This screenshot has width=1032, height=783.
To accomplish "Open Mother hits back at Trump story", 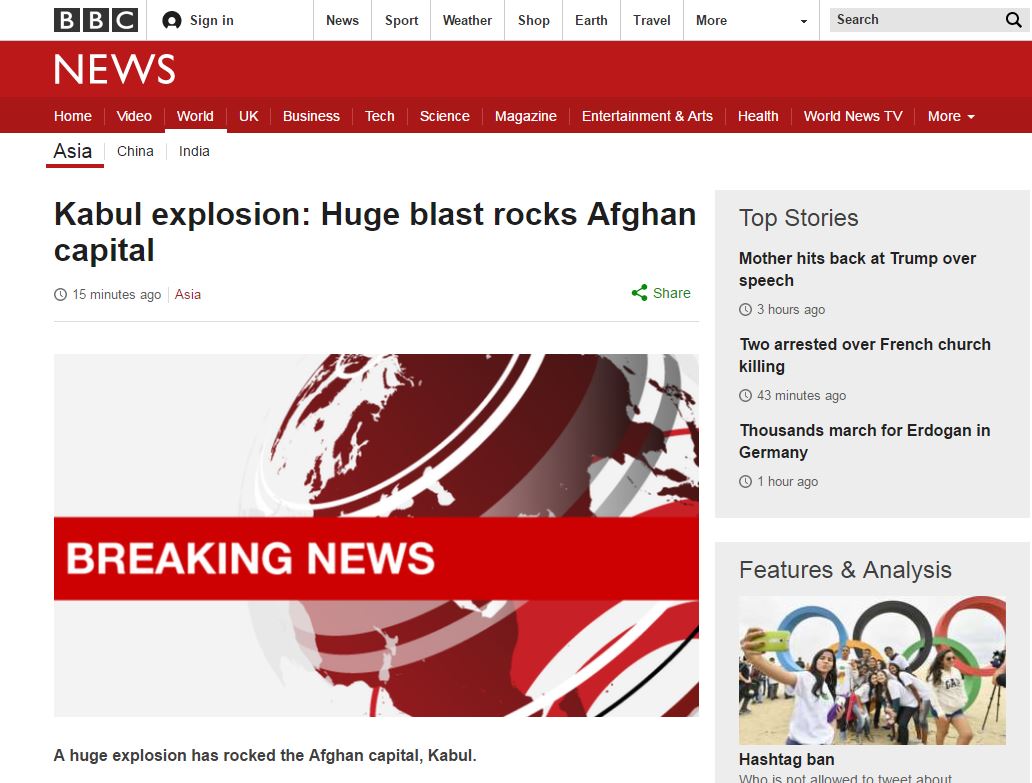I will 857,269.
